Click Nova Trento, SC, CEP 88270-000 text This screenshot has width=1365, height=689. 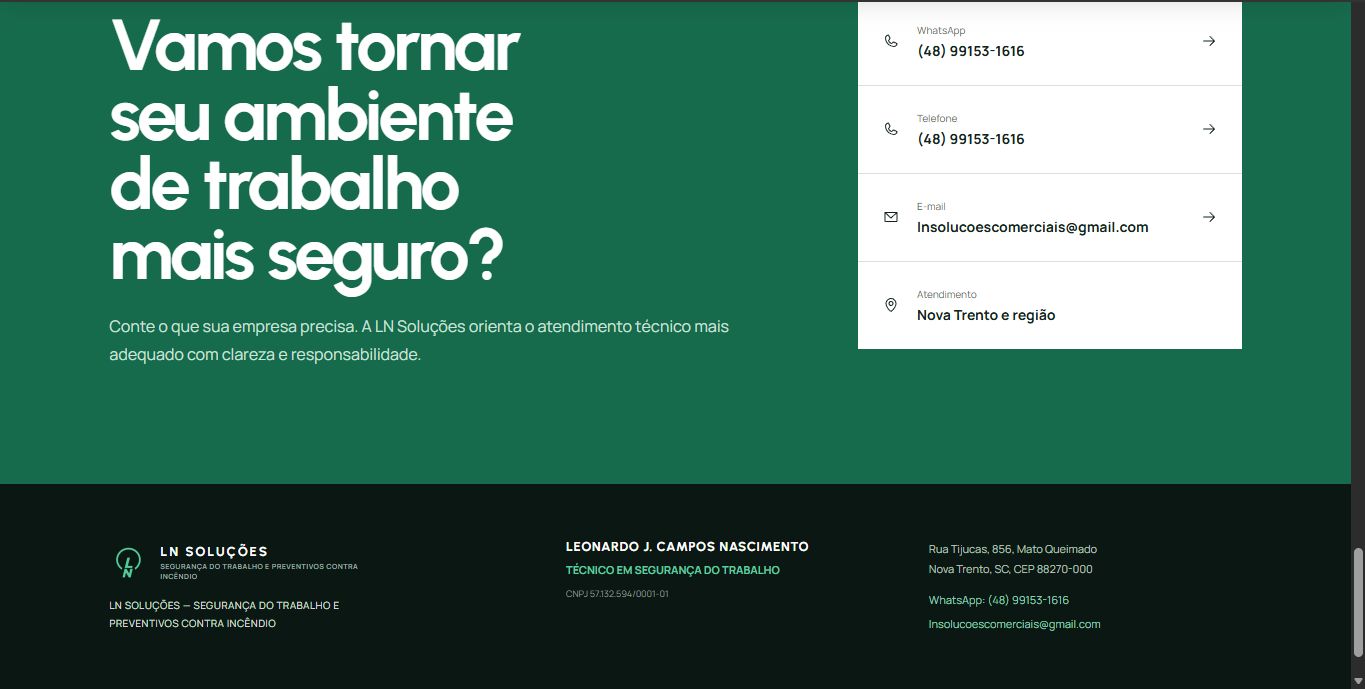click(1010, 569)
